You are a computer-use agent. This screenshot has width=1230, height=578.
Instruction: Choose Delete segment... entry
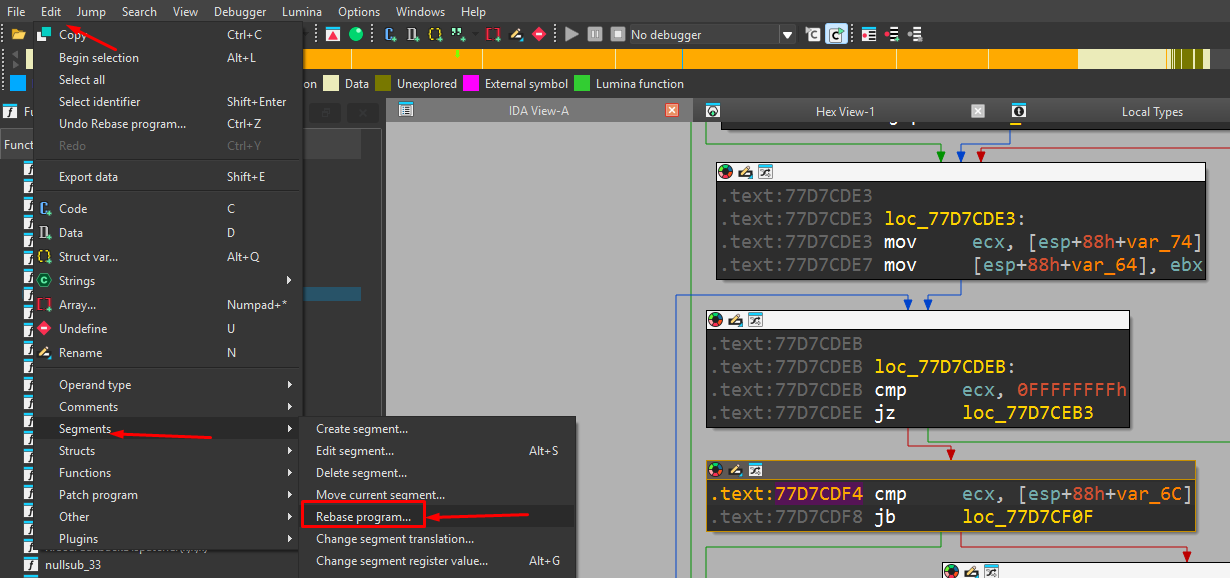[x=438, y=473]
